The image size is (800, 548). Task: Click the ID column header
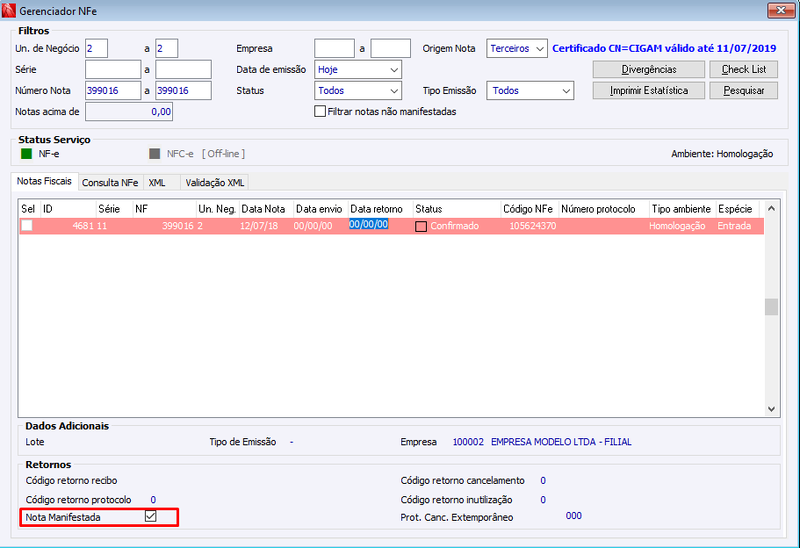tap(68, 209)
